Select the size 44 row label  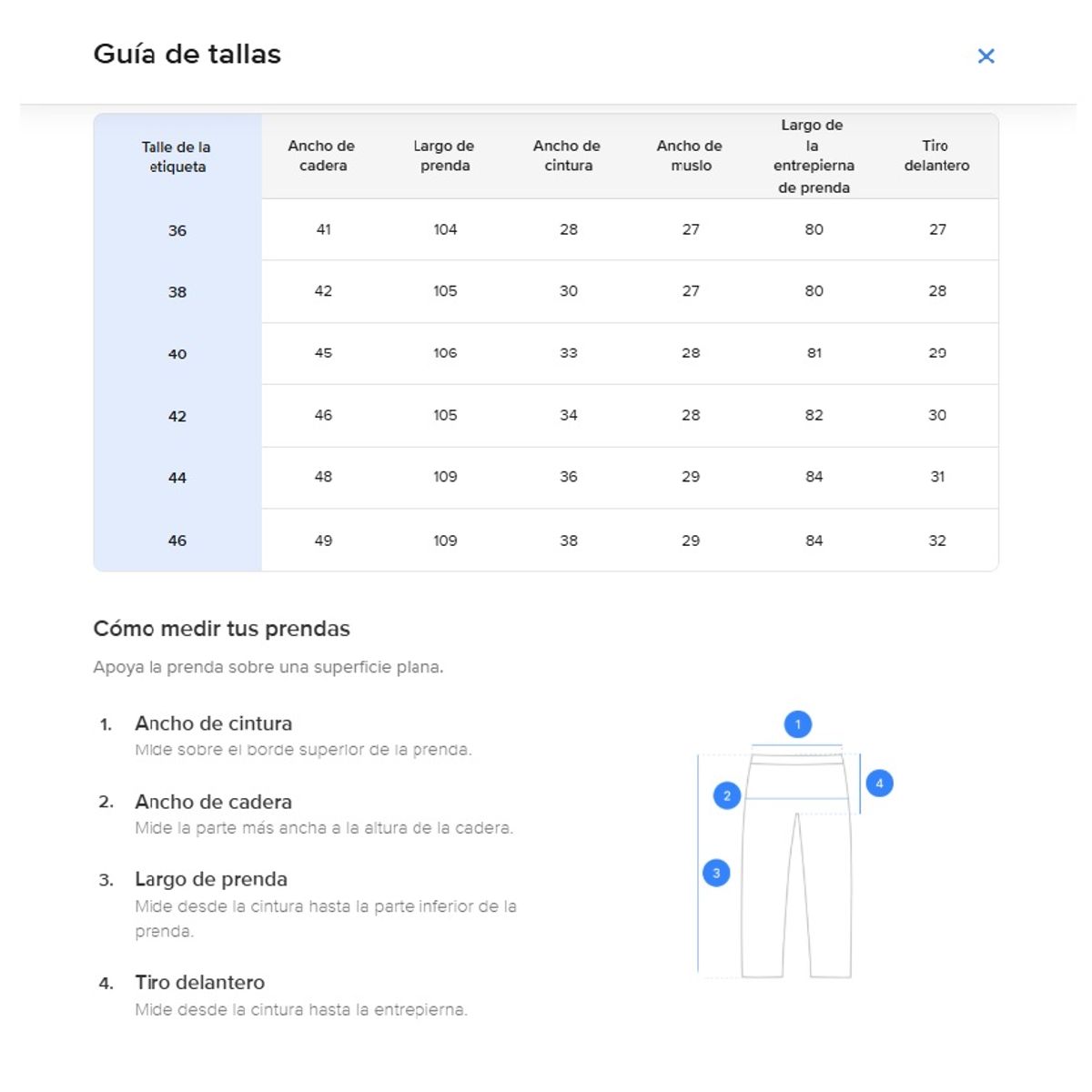point(177,478)
